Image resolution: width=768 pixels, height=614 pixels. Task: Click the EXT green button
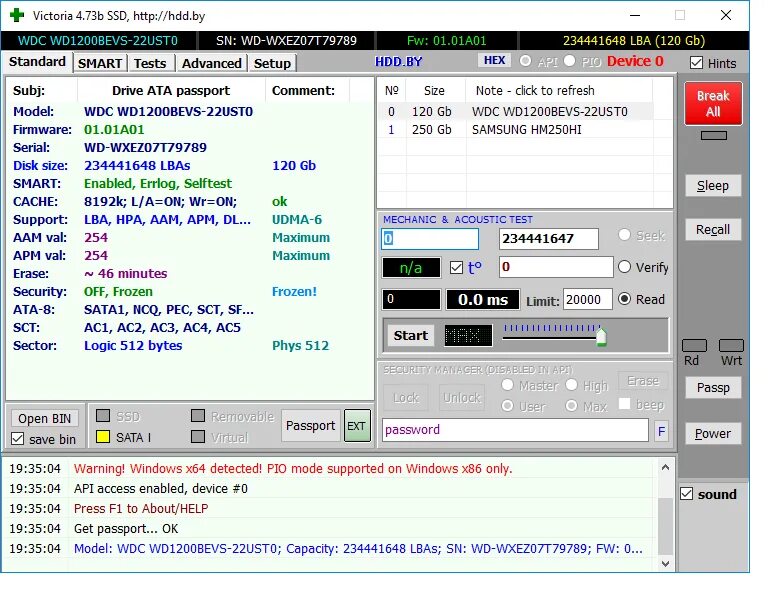coord(357,426)
